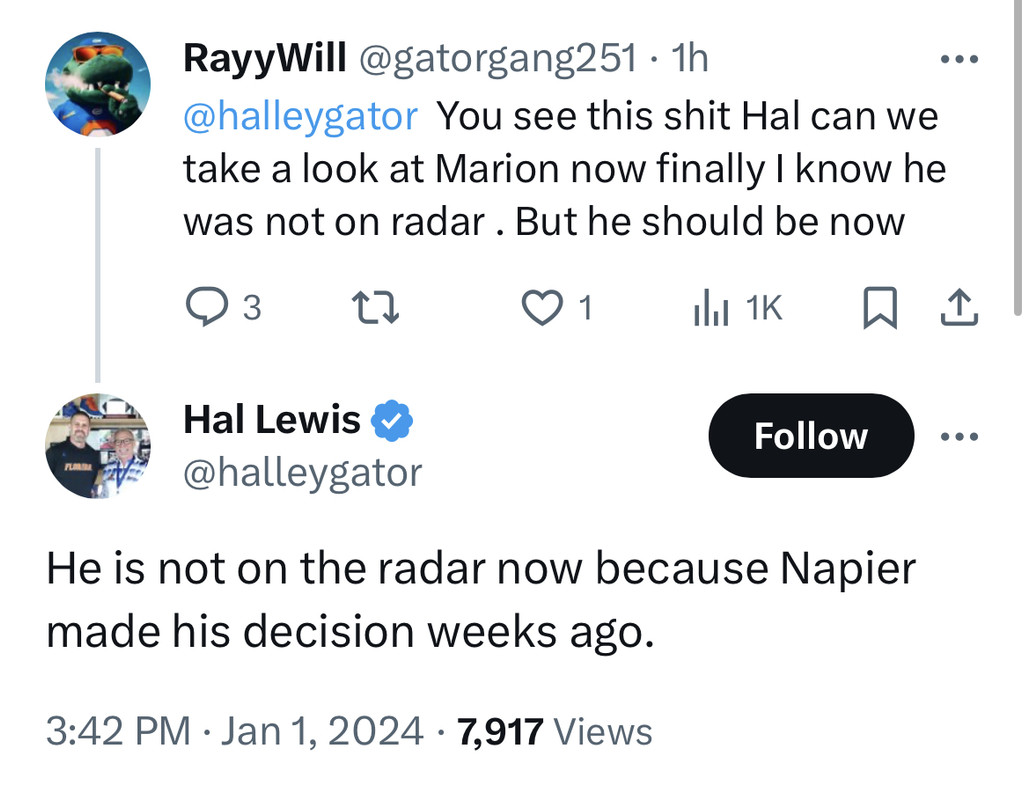Open the @halleygator mention link
The height and width of the screenshot is (800, 1030).
[x=300, y=117]
